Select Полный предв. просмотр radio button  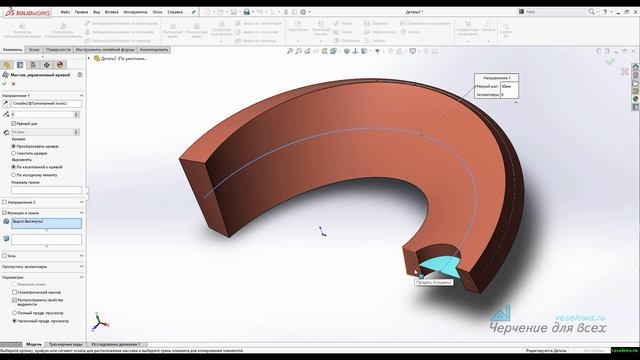pyautogui.click(x=14, y=313)
